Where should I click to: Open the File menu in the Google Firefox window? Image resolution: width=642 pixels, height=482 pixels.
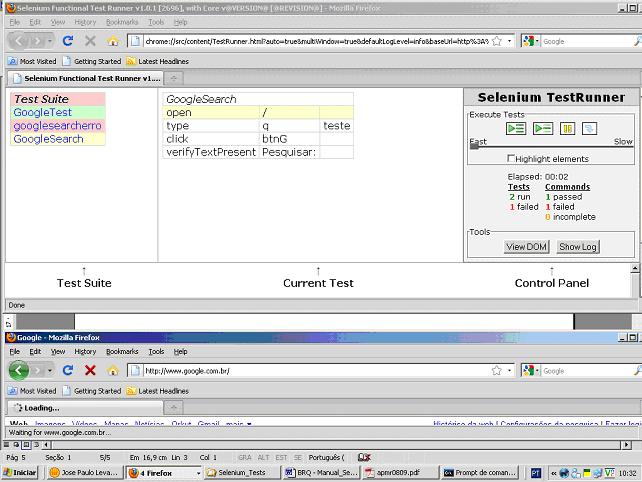[x=15, y=351]
